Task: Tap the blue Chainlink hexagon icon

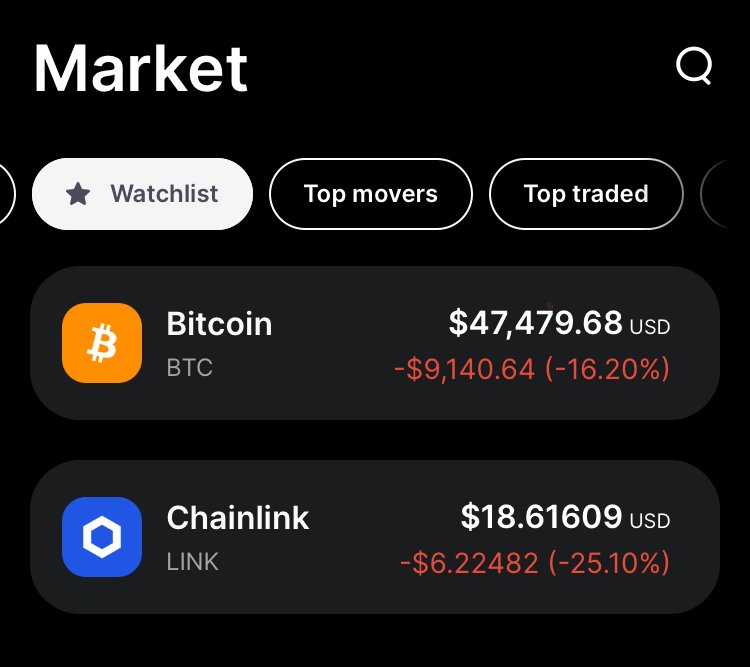Action: click(x=102, y=536)
